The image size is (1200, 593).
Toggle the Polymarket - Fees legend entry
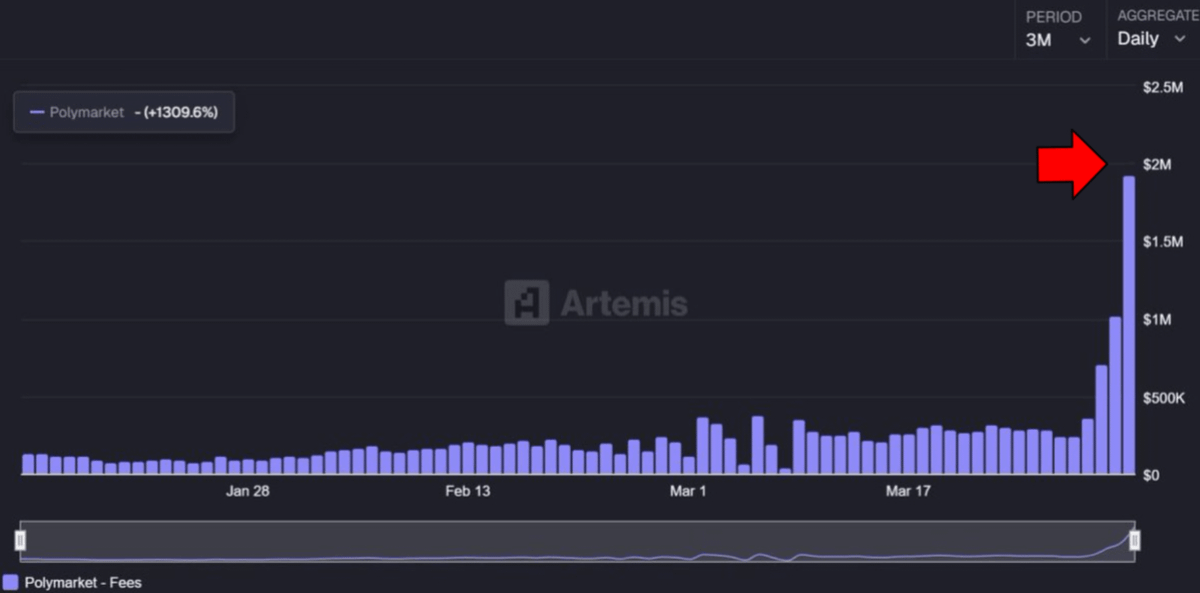click(72, 582)
